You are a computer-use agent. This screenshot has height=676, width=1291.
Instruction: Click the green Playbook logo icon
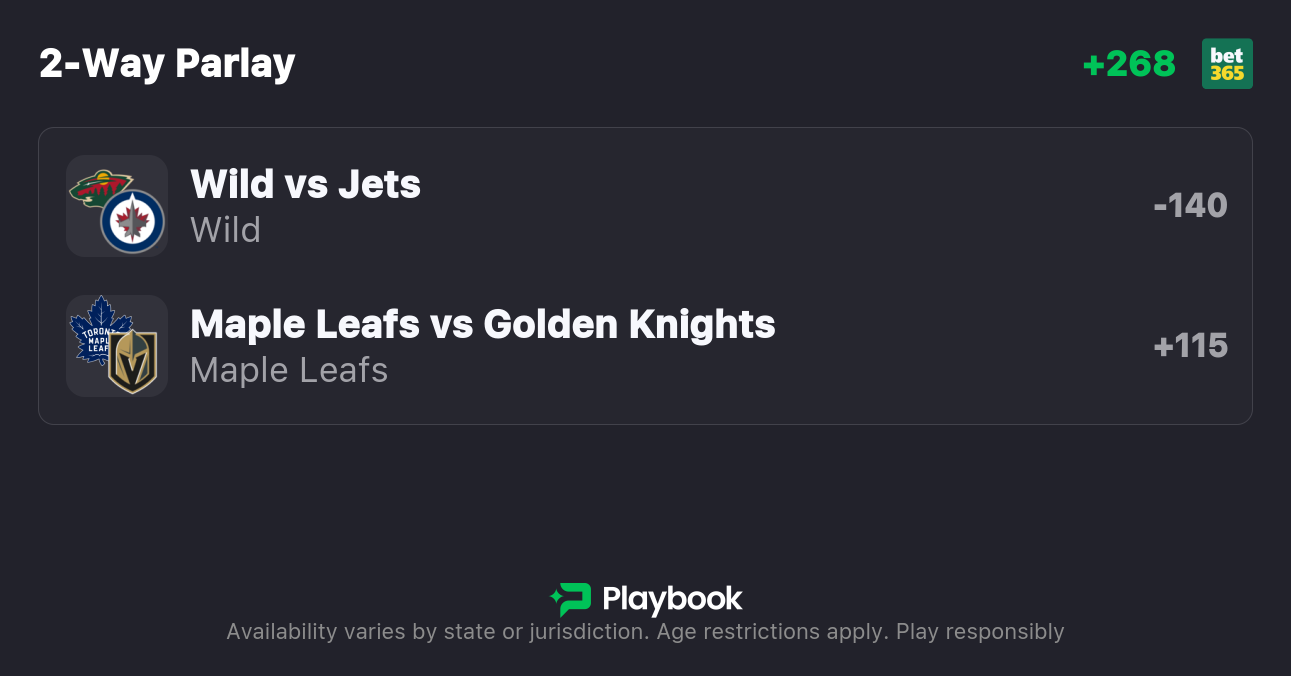point(571,599)
